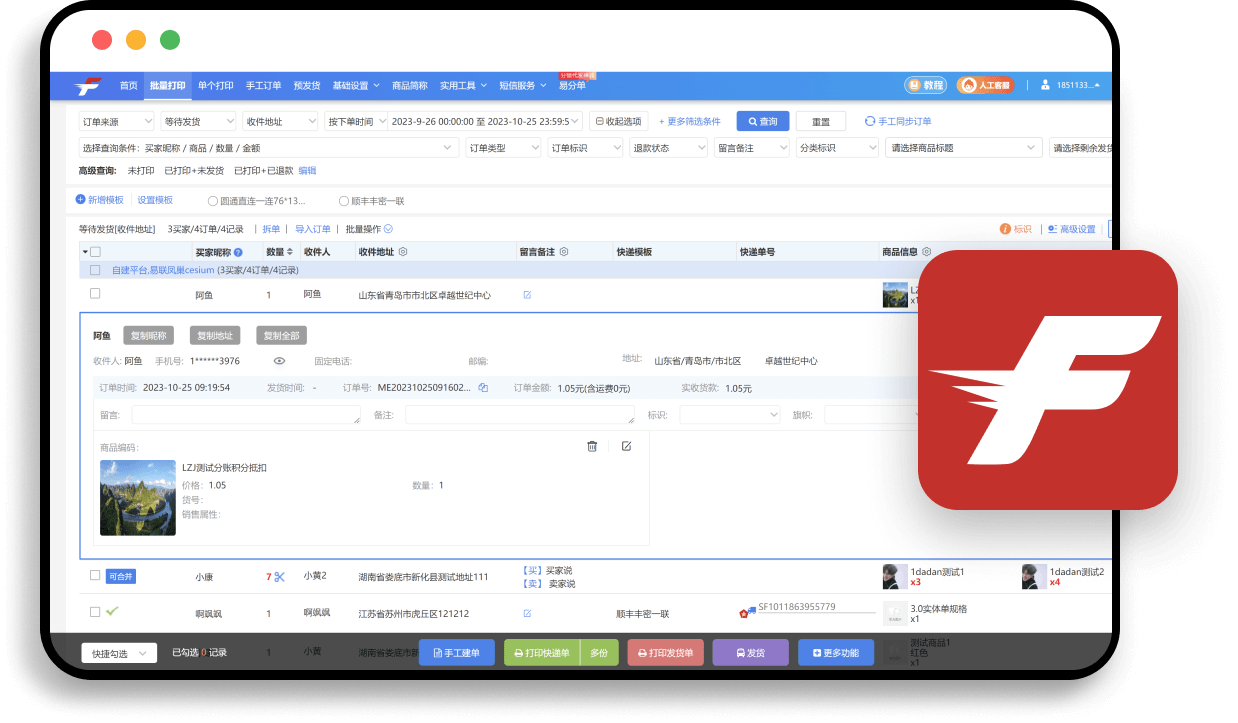Open 人工客服 customer service
1238x723 pixels.
tap(984, 85)
